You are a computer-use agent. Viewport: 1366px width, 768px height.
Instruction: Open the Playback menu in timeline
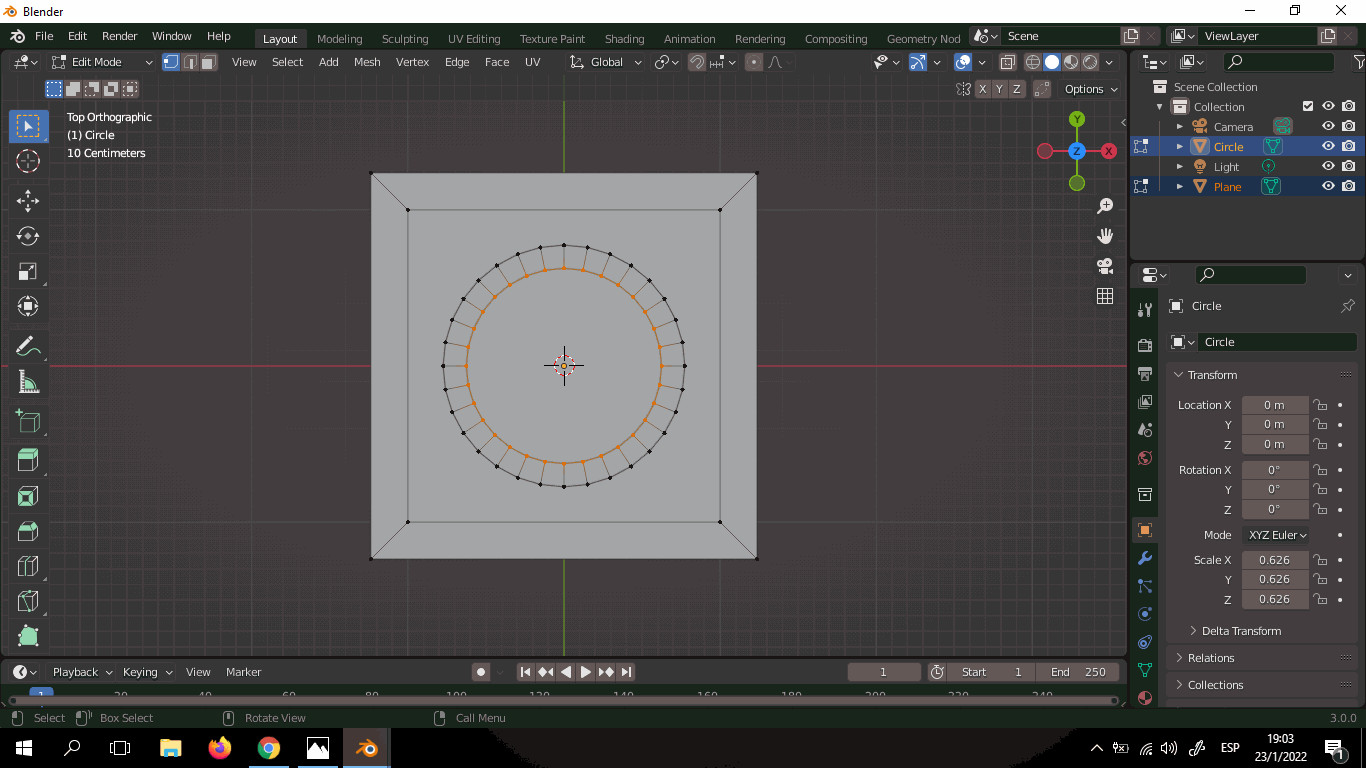pyautogui.click(x=82, y=672)
